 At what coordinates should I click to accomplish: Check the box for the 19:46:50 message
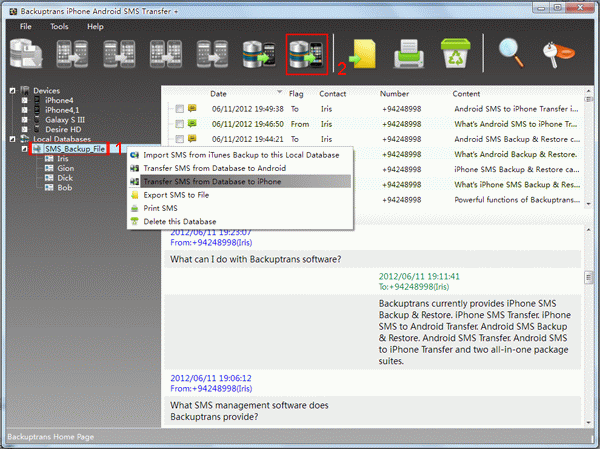179,124
